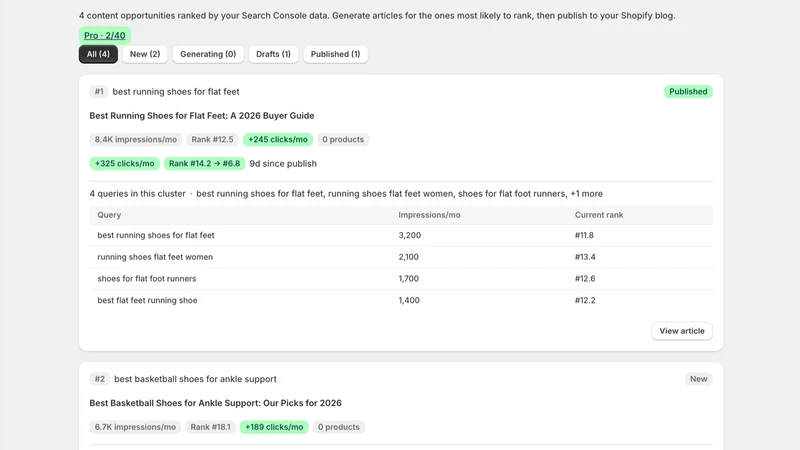The height and width of the screenshot is (450, 800).
Task: Click the New status badge on opportunity #2
Action: pyautogui.click(x=698, y=379)
